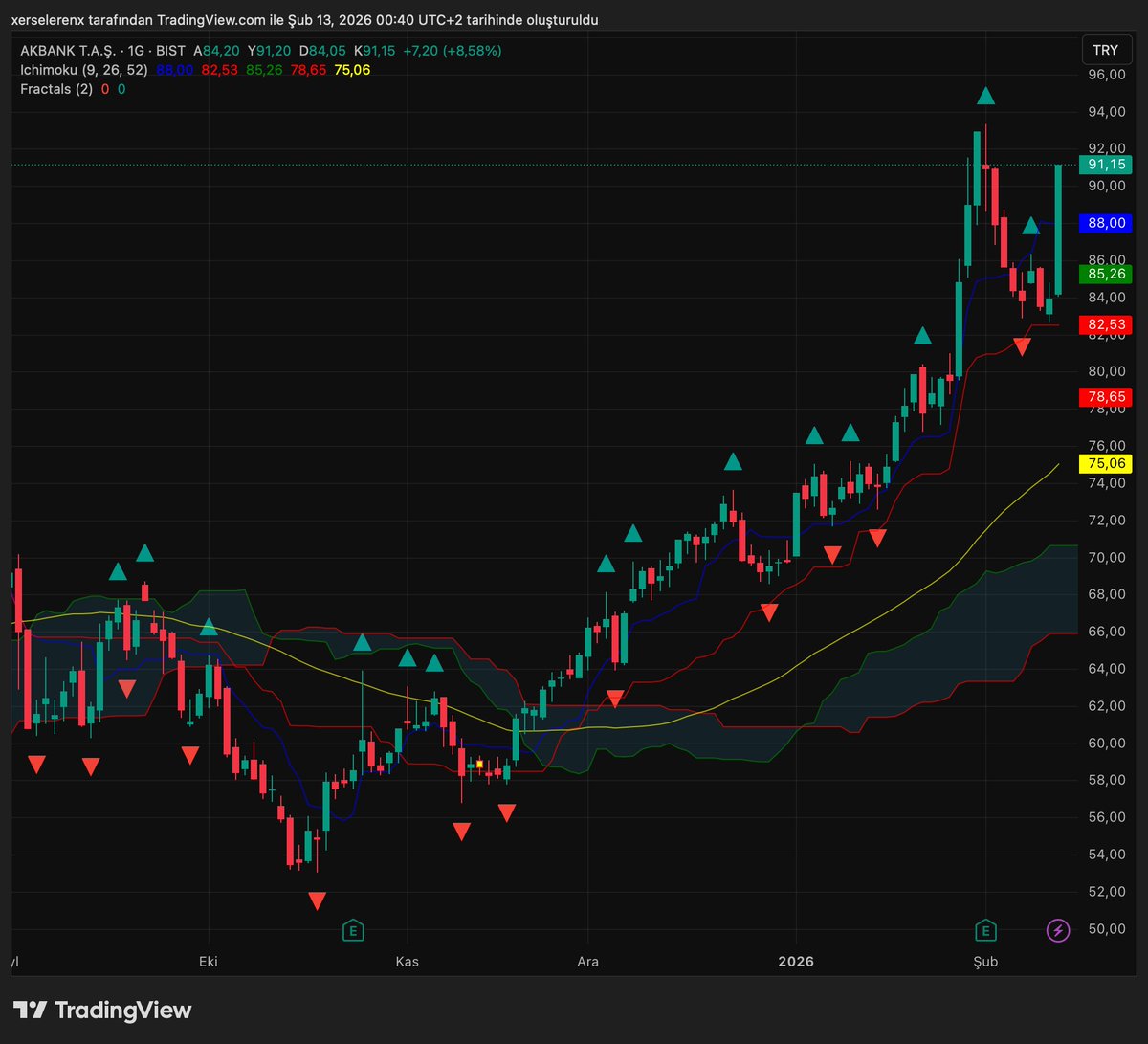1148x1044 pixels.
Task: Click the red 78,65 value in Ichimoku legend
Action: [308, 70]
